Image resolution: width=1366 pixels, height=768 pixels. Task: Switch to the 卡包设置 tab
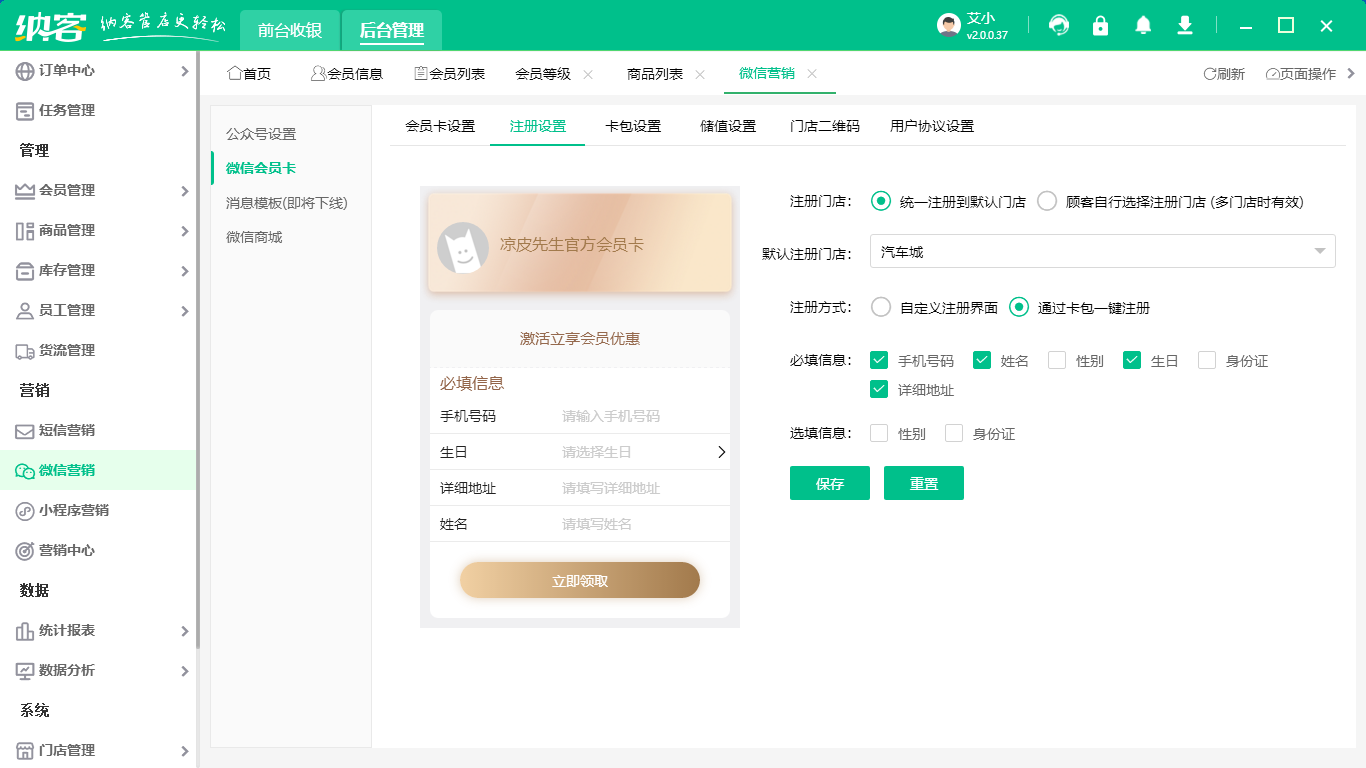tap(633, 126)
